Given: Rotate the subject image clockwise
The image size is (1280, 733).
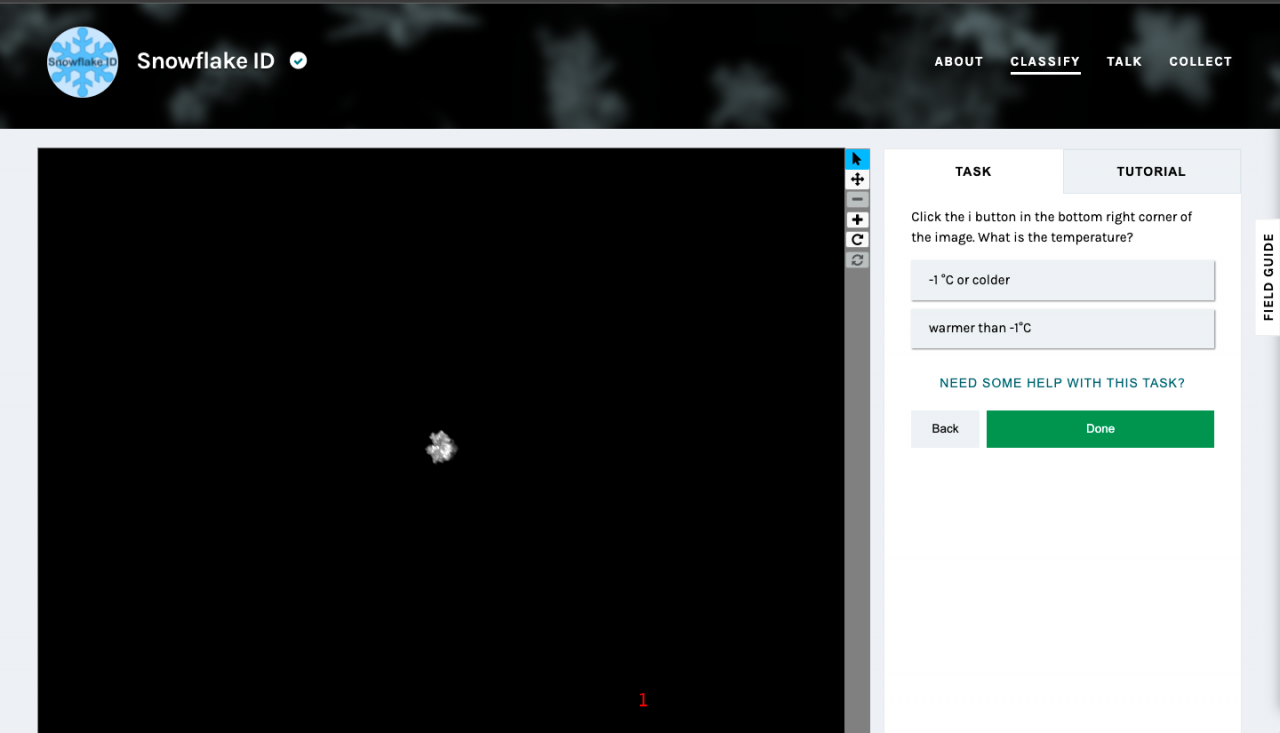Looking at the screenshot, I should 857,240.
